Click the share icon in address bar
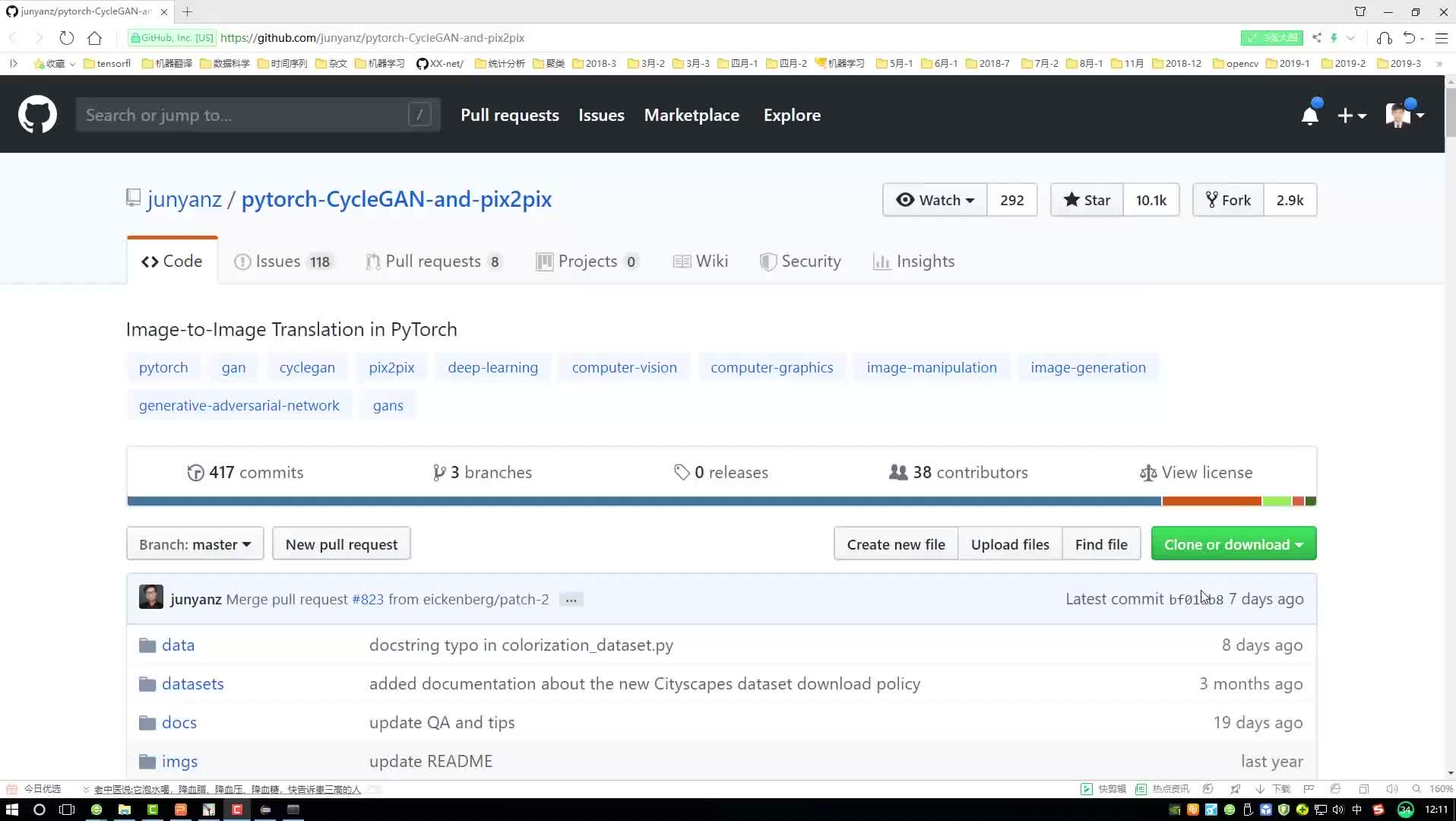 coord(1317,37)
